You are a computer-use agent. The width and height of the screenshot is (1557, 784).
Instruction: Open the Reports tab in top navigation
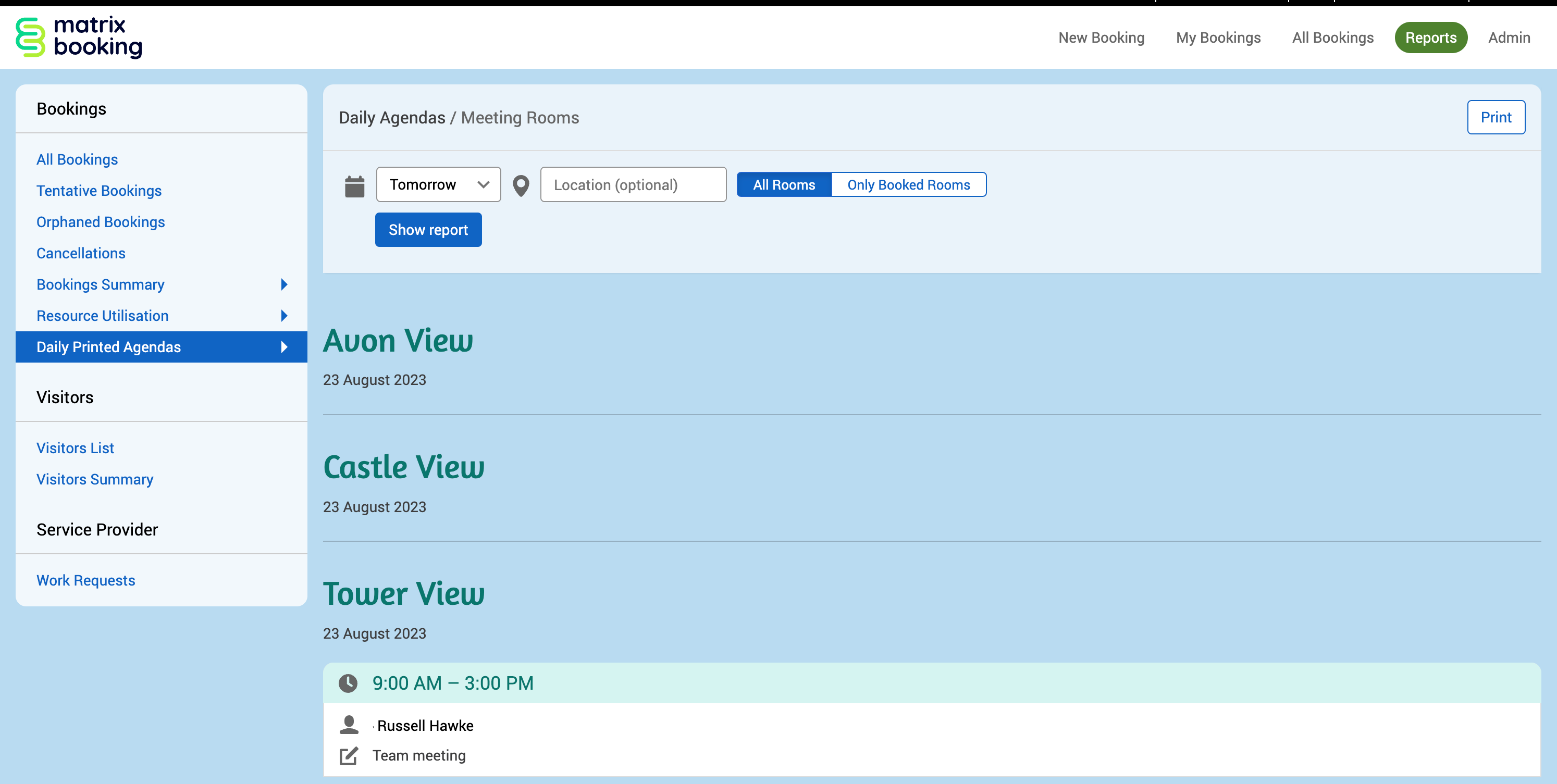click(1430, 38)
